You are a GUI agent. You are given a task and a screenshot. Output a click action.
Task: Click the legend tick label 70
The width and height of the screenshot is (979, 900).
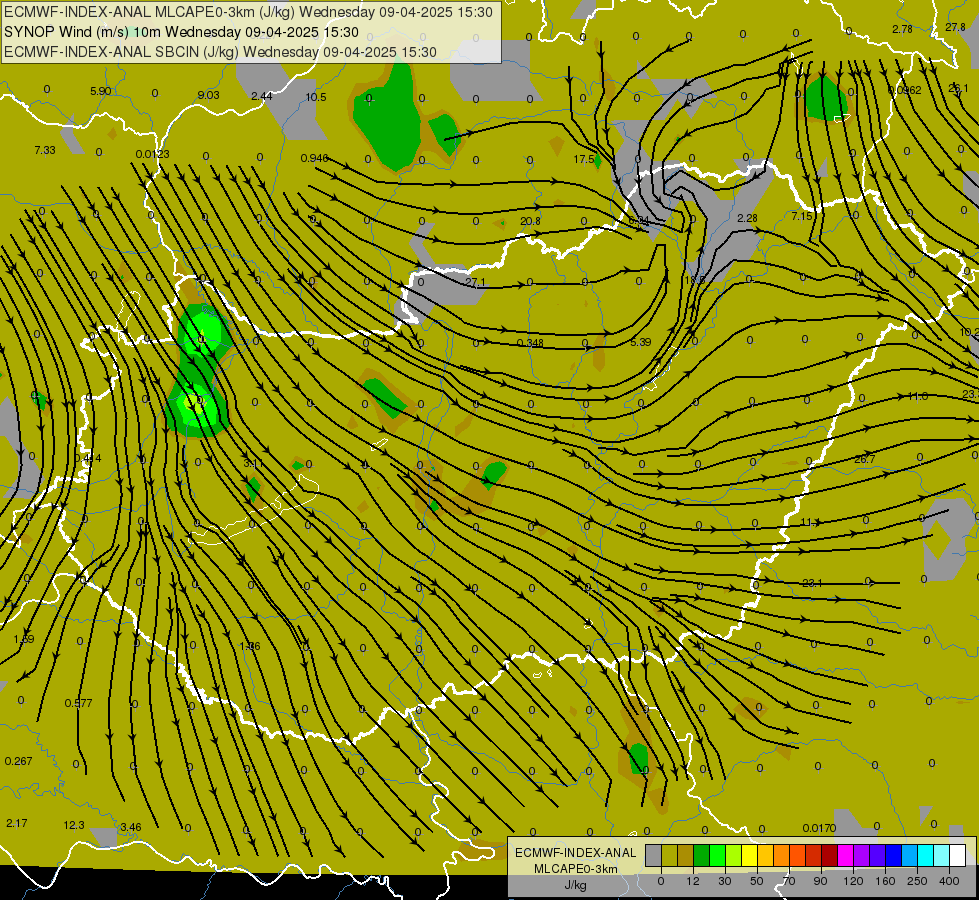(789, 881)
